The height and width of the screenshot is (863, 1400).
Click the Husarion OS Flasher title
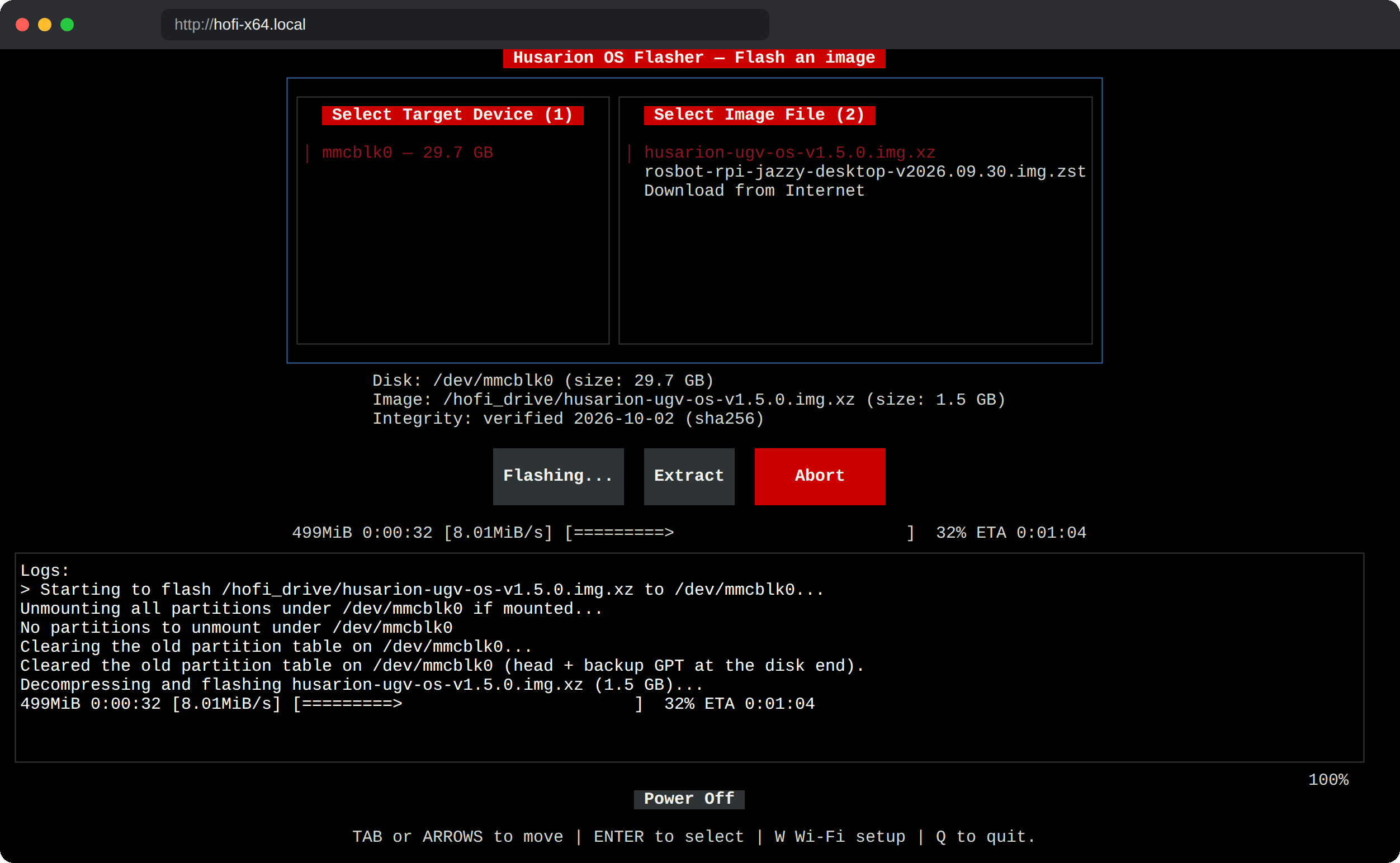tap(694, 58)
